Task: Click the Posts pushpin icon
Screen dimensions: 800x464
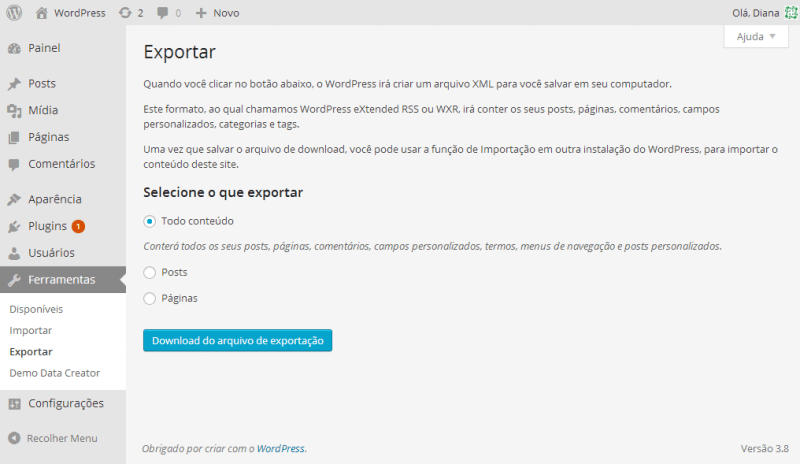Action: tap(14, 84)
